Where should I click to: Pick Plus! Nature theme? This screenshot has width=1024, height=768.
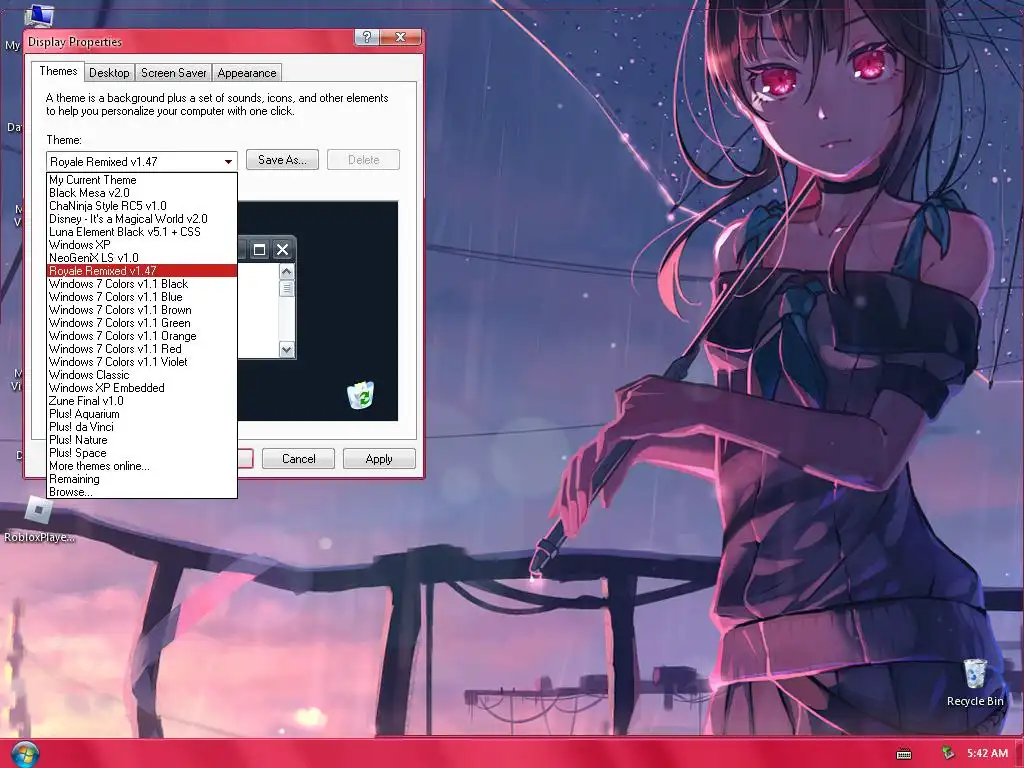142,440
